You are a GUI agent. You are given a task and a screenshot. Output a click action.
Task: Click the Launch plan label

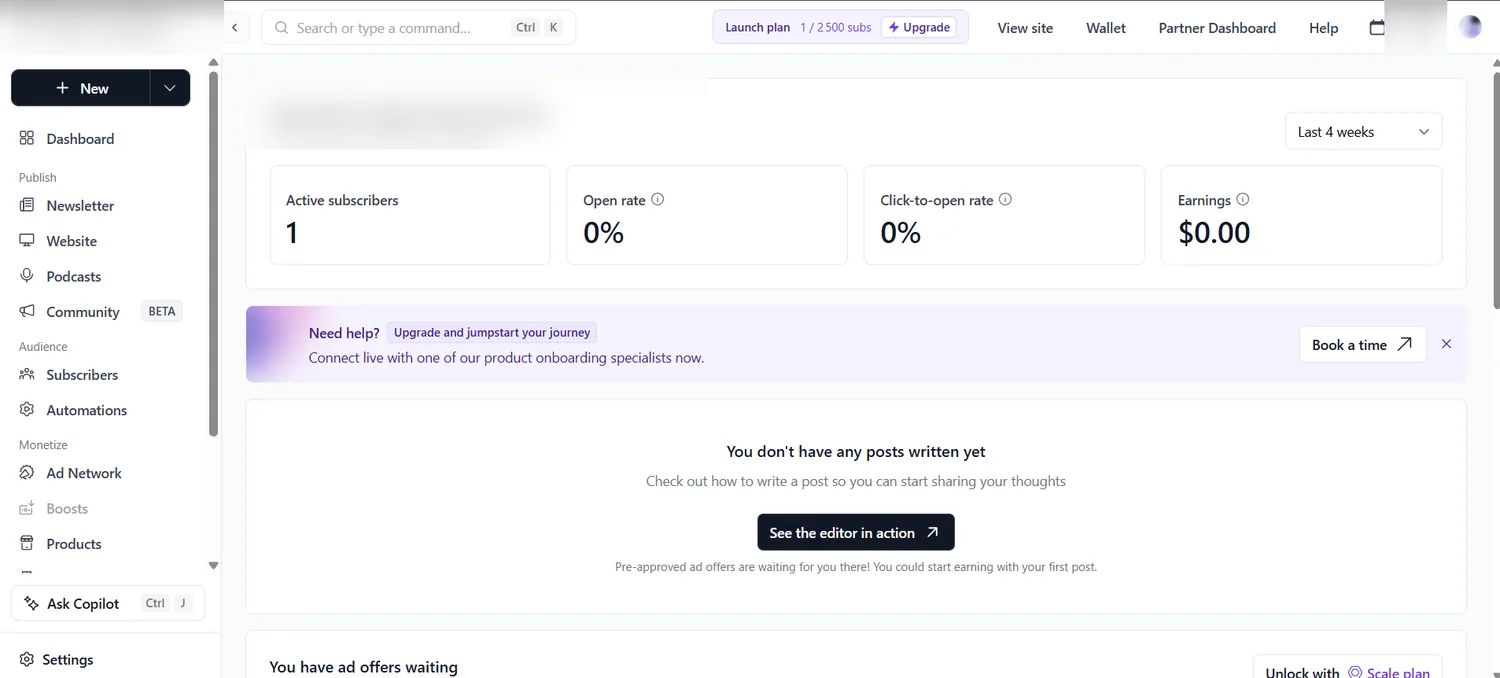click(x=758, y=28)
